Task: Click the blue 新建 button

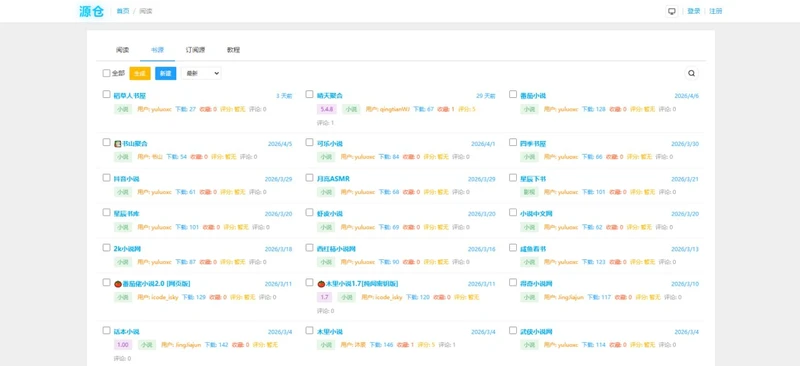Action: point(166,74)
